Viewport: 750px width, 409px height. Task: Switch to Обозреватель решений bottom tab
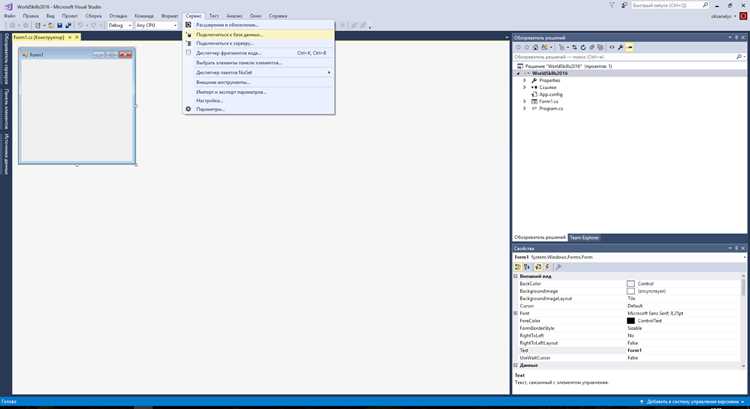tap(540, 238)
